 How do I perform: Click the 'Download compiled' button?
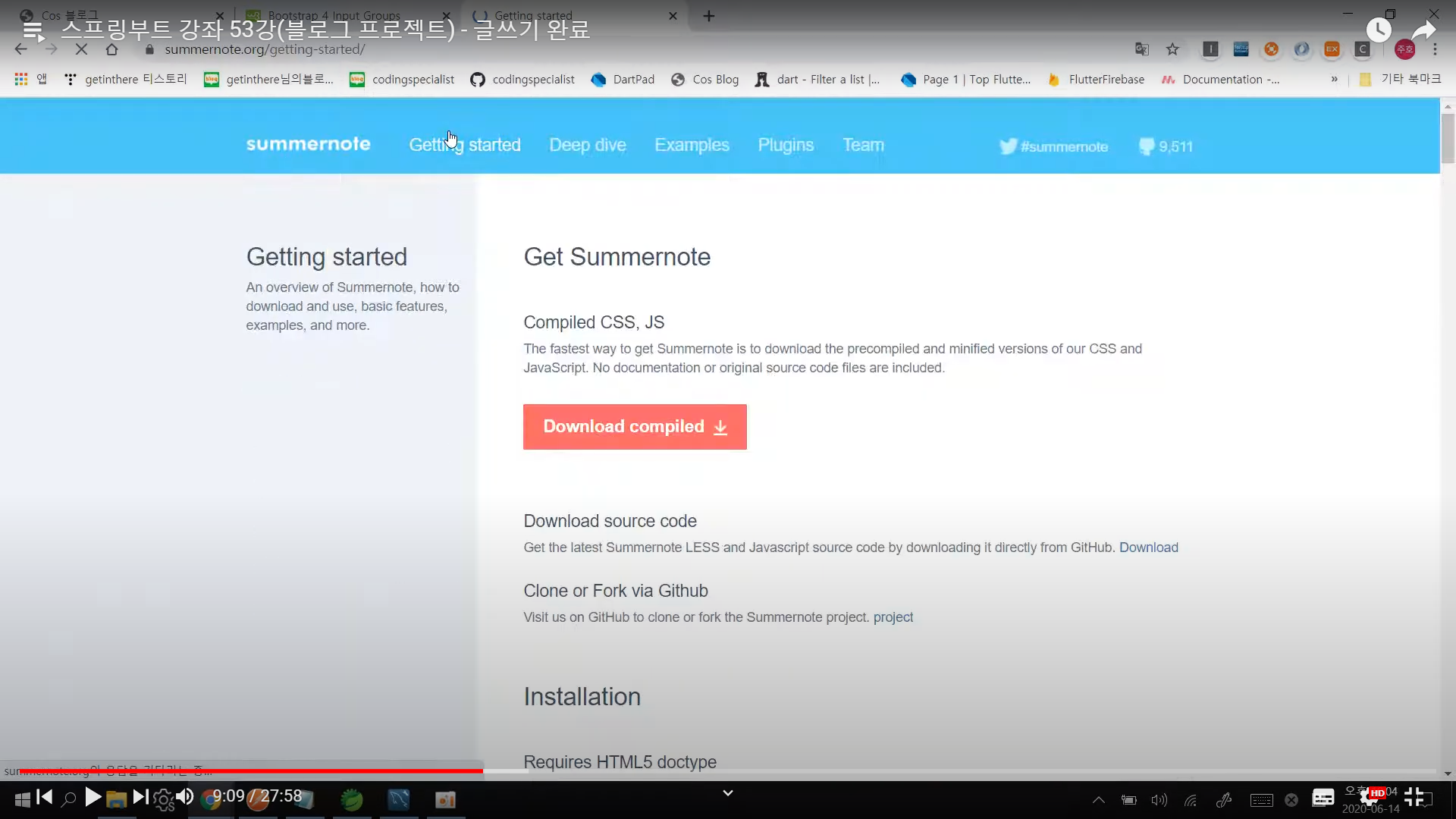tap(635, 427)
